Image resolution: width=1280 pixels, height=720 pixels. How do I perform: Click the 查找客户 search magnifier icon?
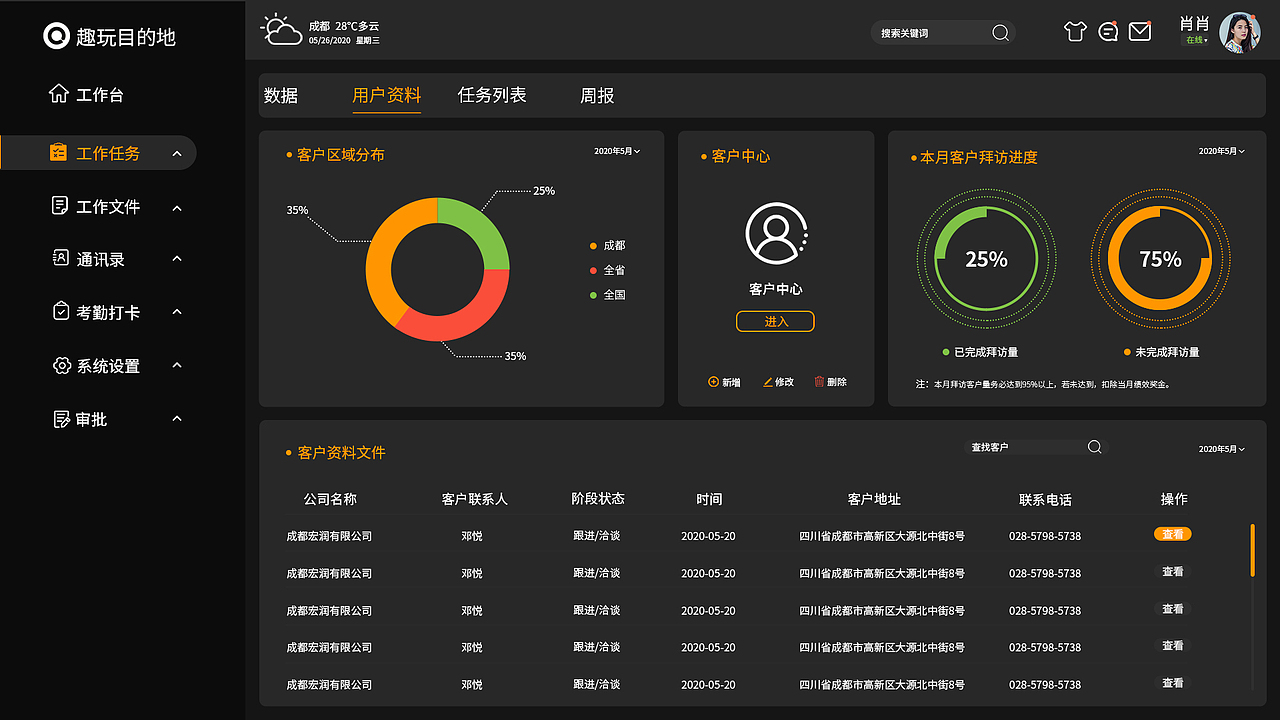tap(1095, 447)
